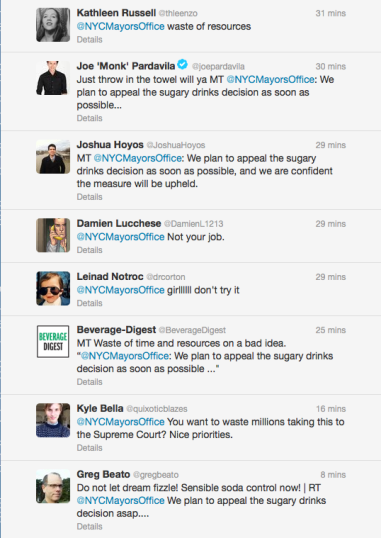
Task: Click Greg Beato's avatar image
Action: (53, 487)
